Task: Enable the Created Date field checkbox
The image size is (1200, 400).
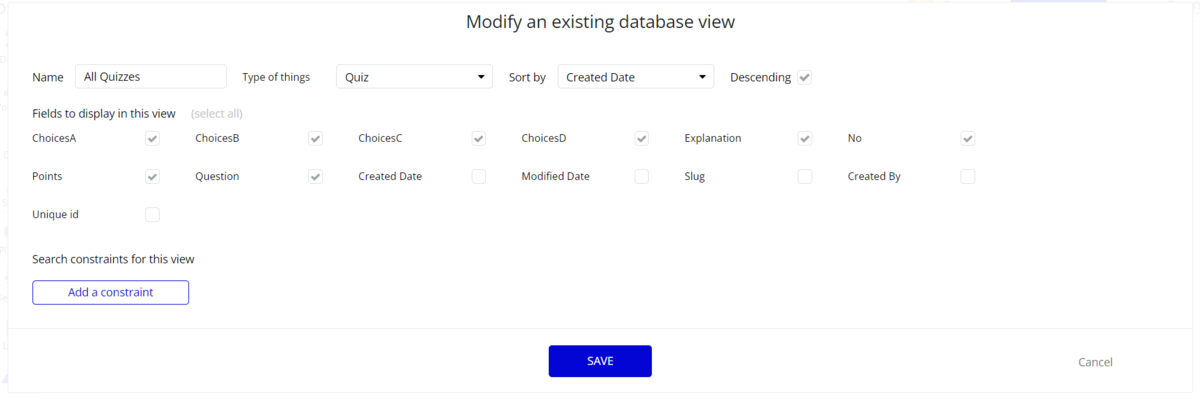Action: pos(479,177)
